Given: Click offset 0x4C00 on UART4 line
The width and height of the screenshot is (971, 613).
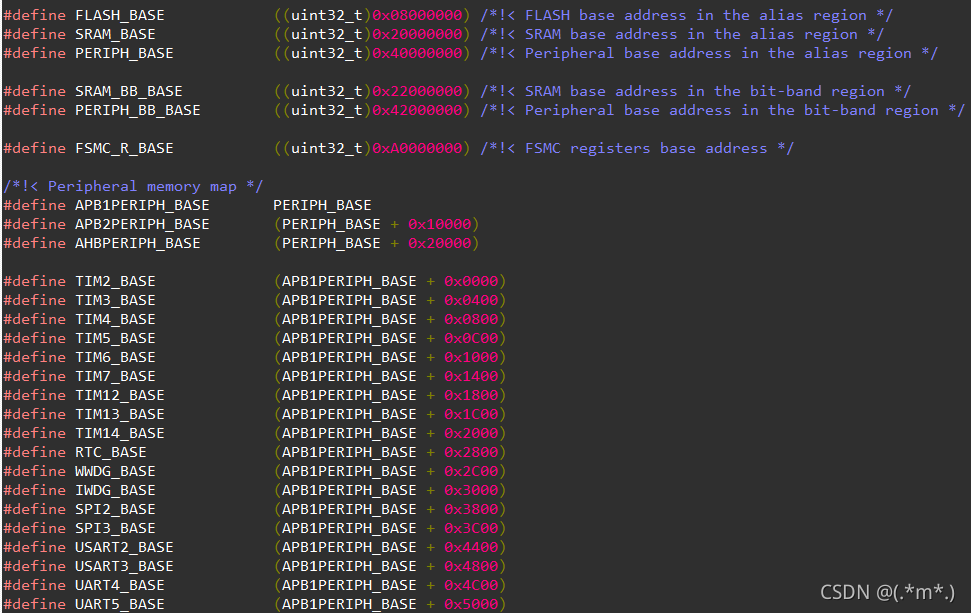Looking at the screenshot, I should pos(471,585).
